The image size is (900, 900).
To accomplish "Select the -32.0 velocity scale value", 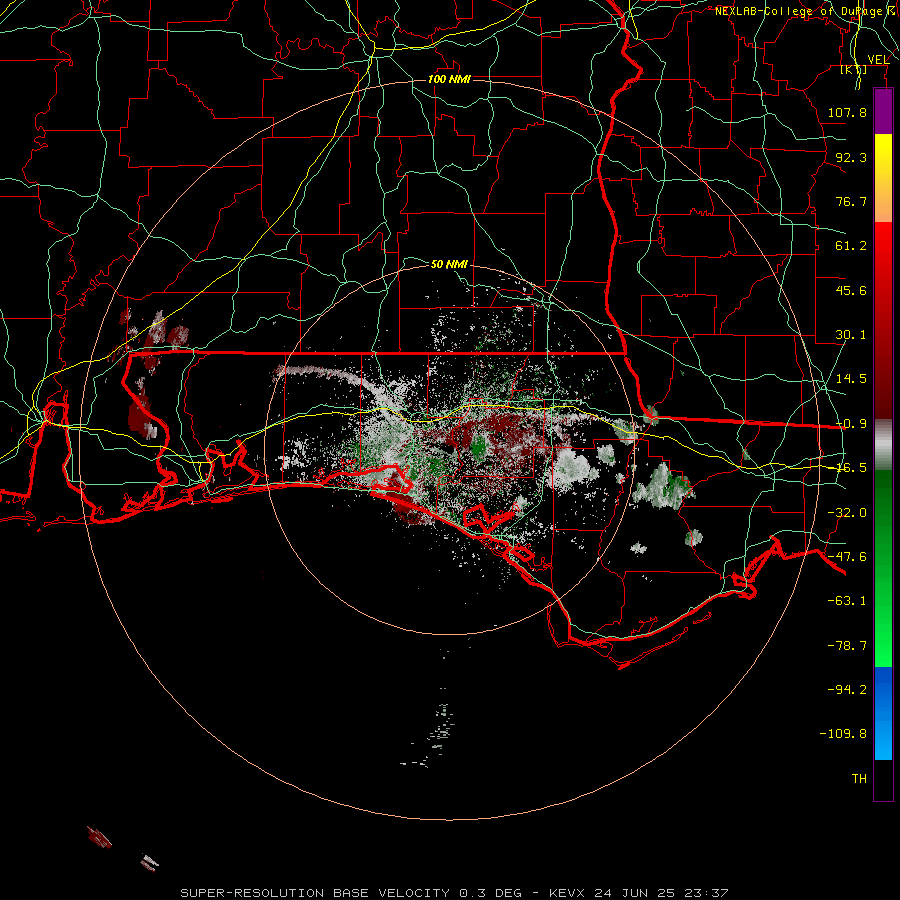I will (x=847, y=513).
